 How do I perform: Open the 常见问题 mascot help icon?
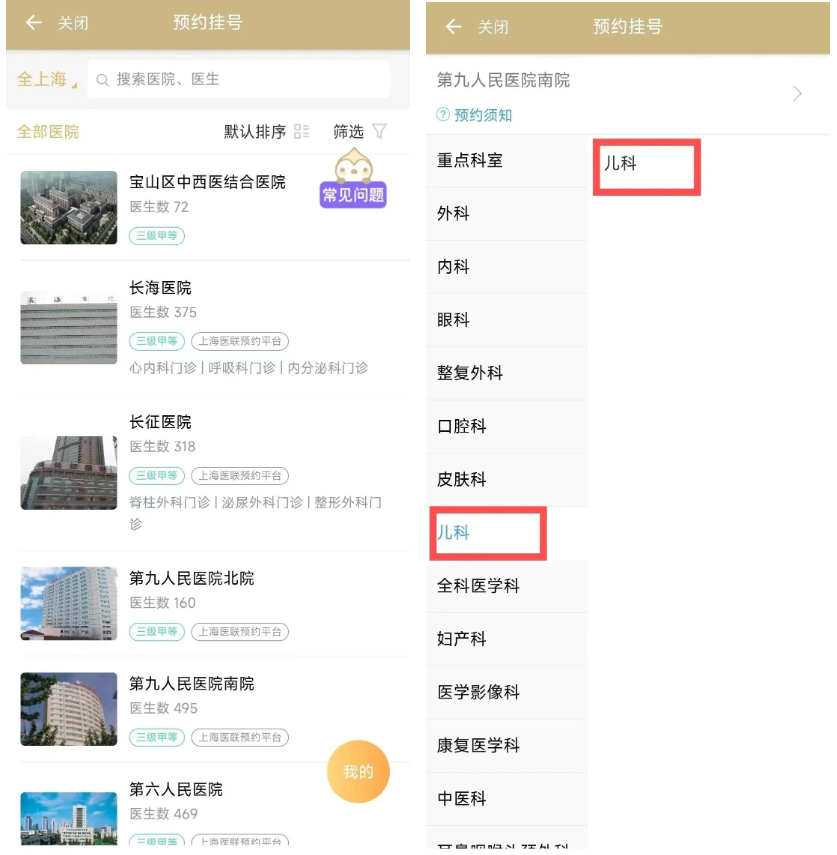coord(353,179)
